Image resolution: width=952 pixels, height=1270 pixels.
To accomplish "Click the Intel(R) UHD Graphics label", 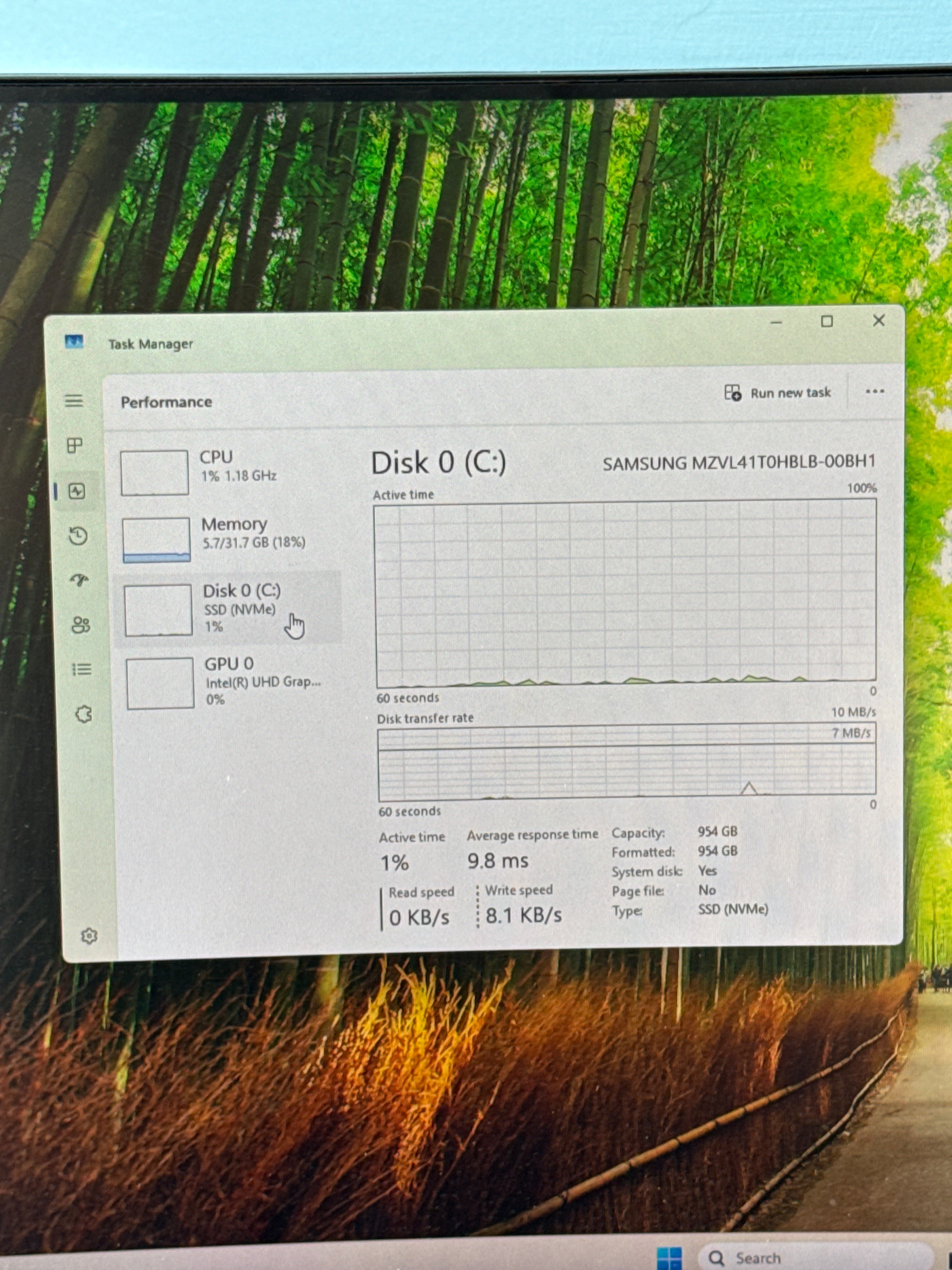I will pyautogui.click(x=263, y=682).
